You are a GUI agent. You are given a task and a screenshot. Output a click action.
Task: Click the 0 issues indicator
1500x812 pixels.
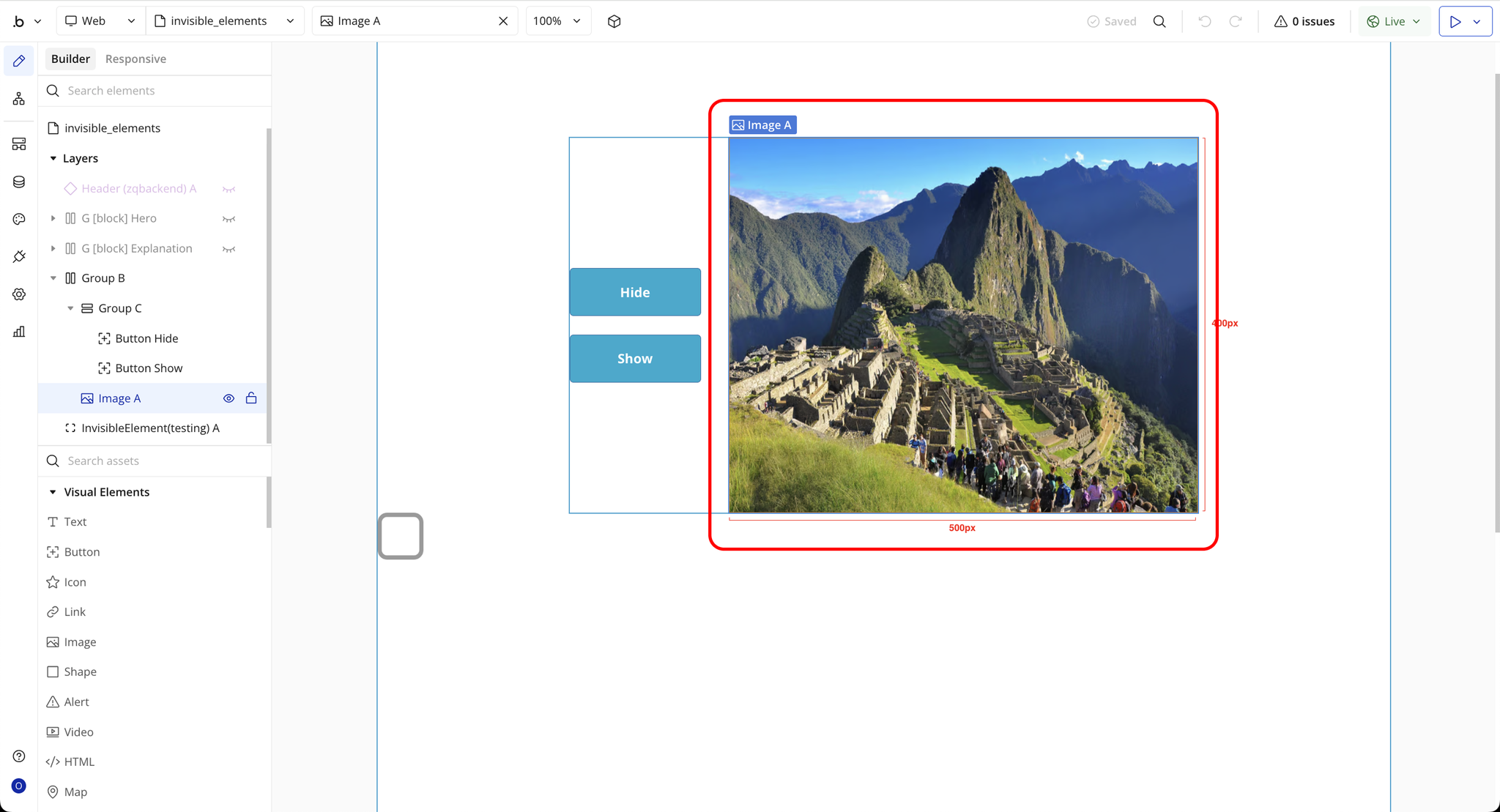pos(1304,21)
